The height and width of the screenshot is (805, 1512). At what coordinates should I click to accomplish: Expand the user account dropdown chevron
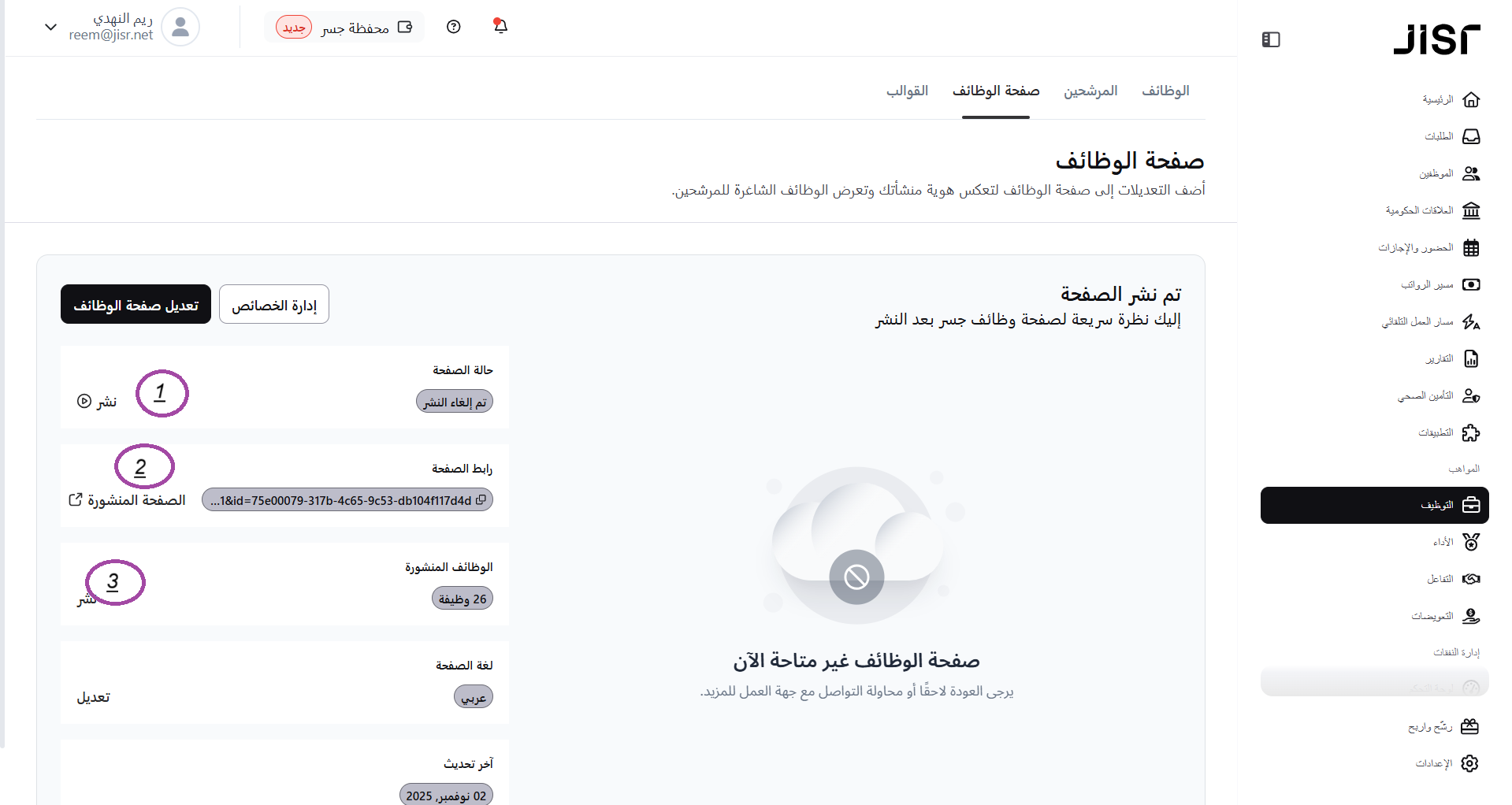[x=51, y=28]
